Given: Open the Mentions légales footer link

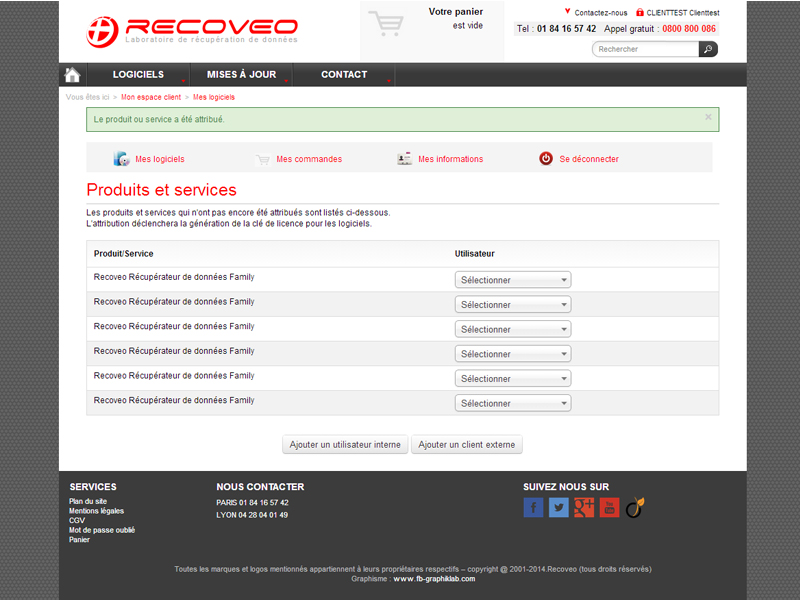Looking at the screenshot, I should 96,511.
